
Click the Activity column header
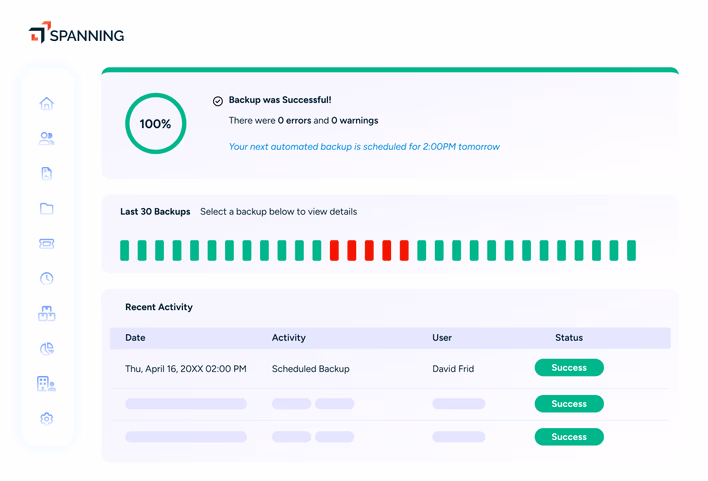point(289,338)
